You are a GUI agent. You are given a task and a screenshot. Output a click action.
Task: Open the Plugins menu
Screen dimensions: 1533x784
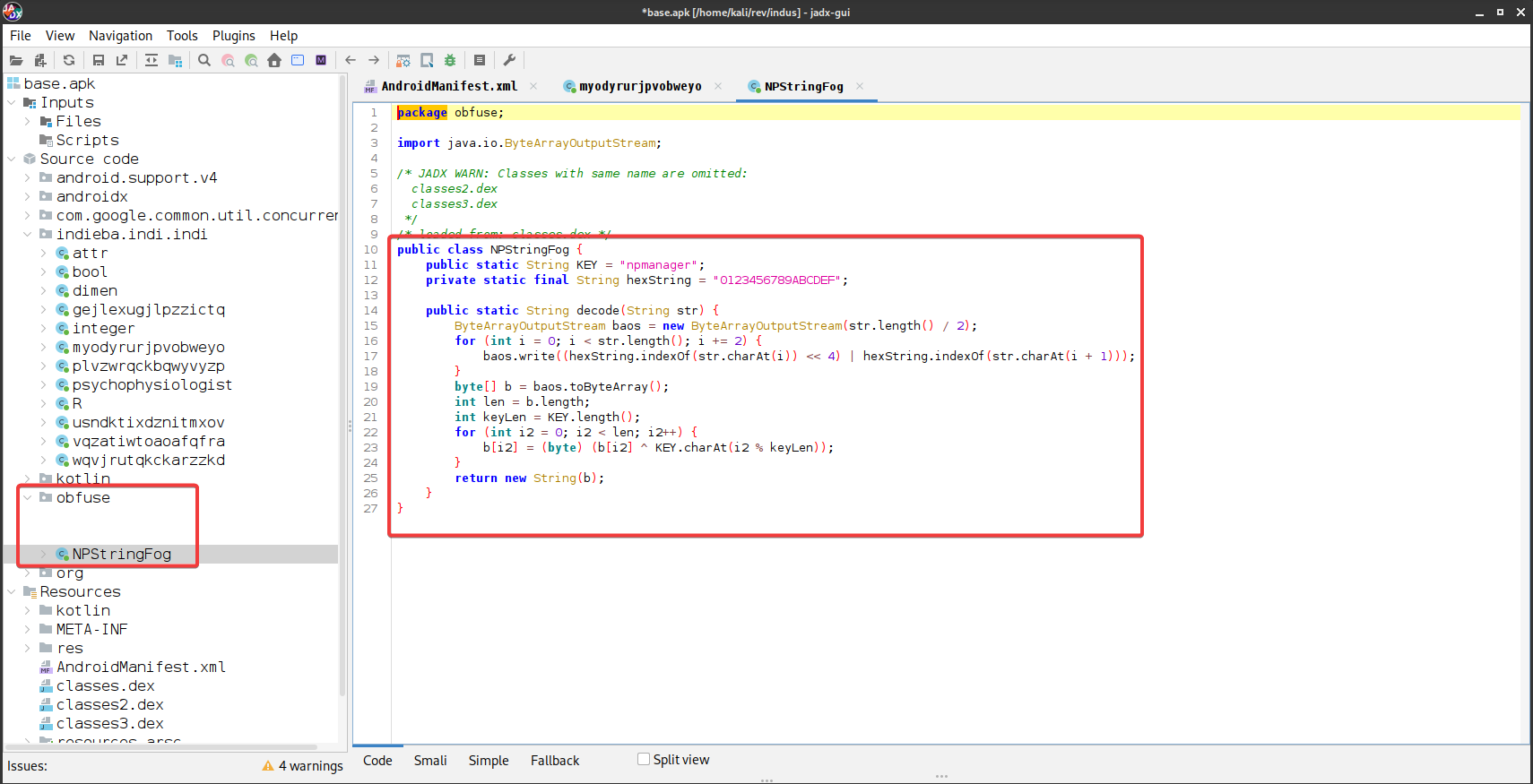click(234, 36)
